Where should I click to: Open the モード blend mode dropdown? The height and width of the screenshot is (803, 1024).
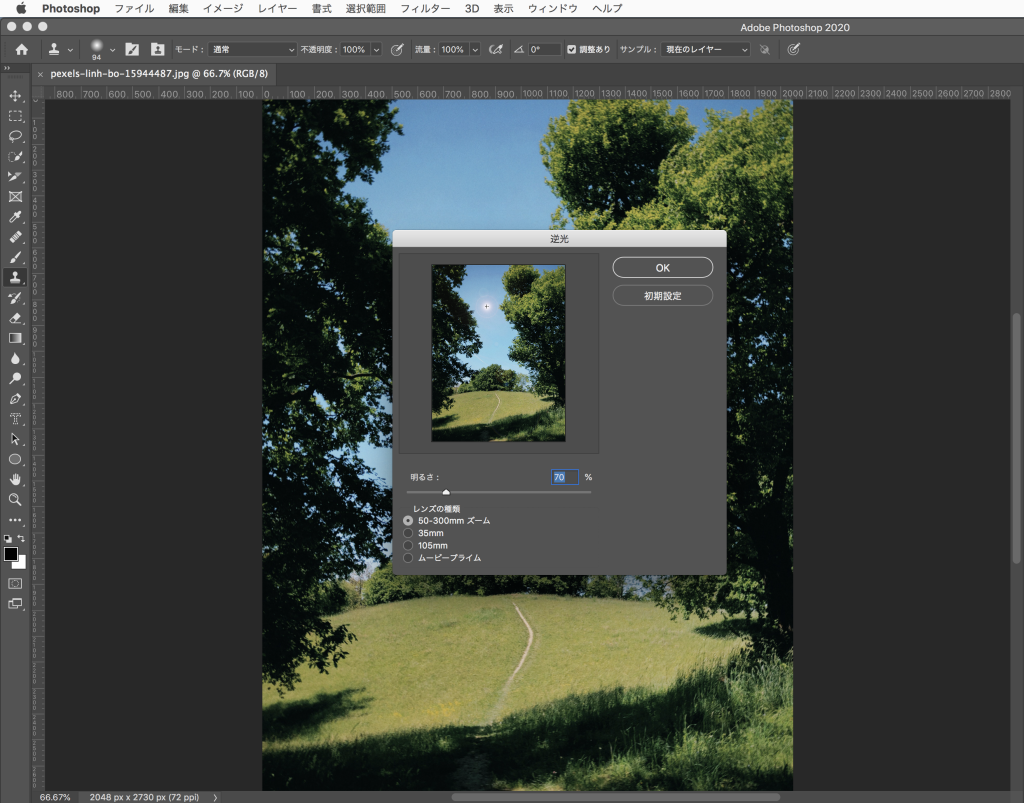tap(253, 49)
